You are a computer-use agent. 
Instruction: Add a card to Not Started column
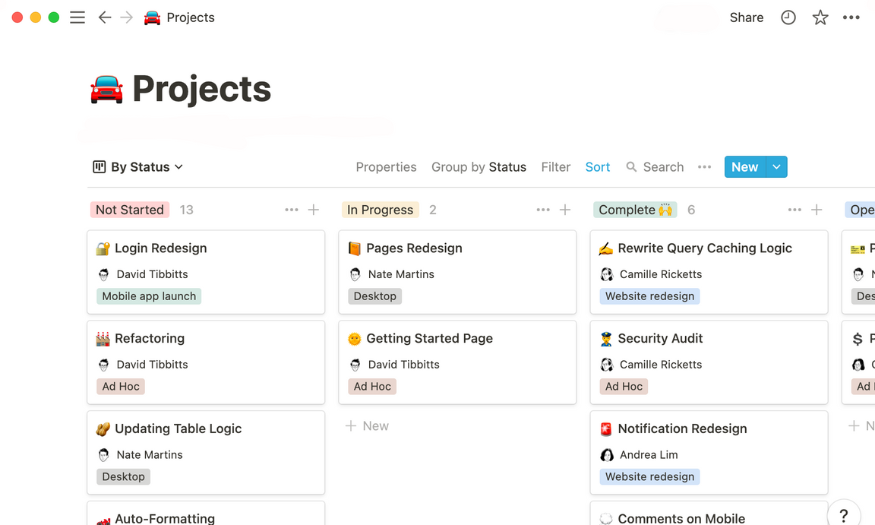click(x=314, y=210)
